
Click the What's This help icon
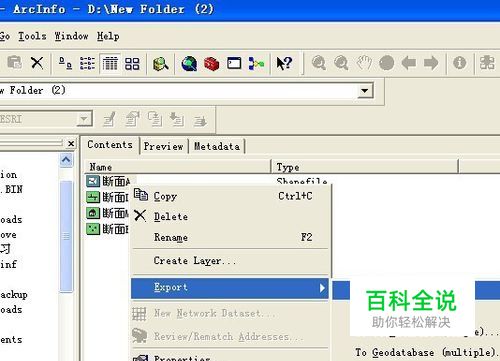coord(284,63)
